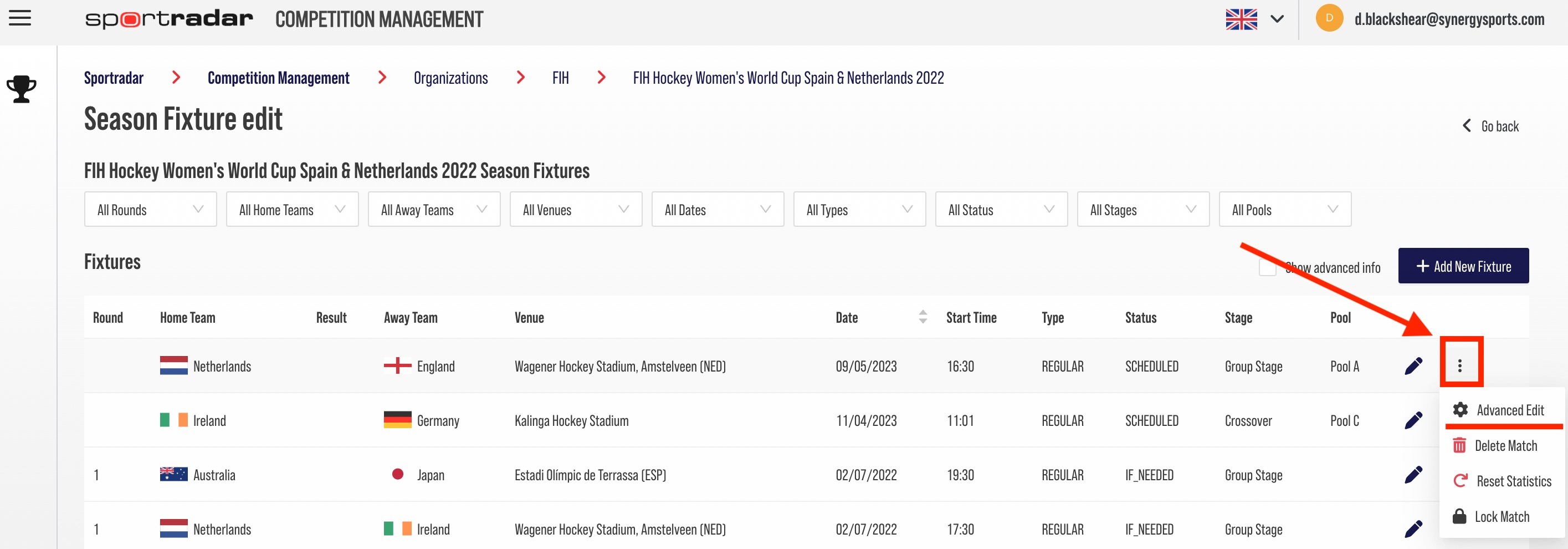Click the Pool A cell
Screen dimensions: 1568x549
(x=1345, y=366)
